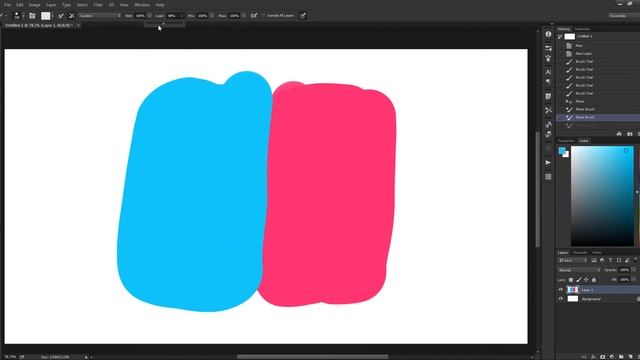Toggle load brush after each stroke icon

click(61, 16)
